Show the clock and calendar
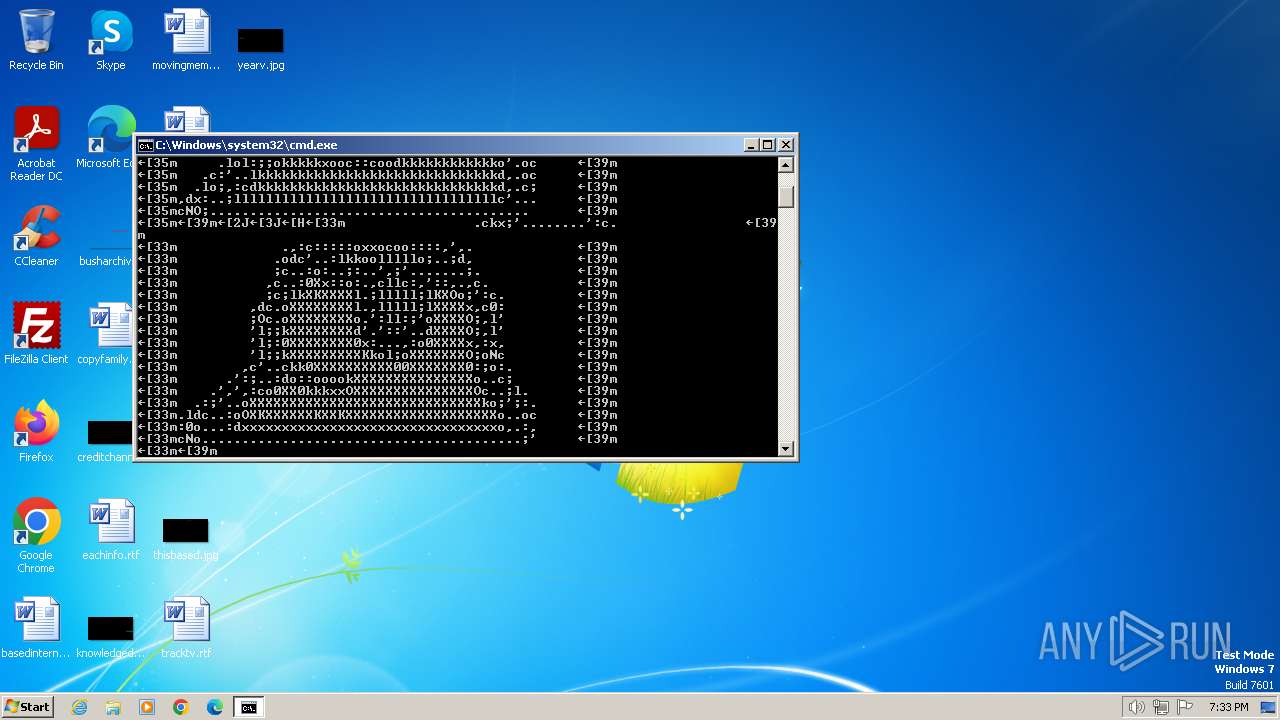 1228,707
